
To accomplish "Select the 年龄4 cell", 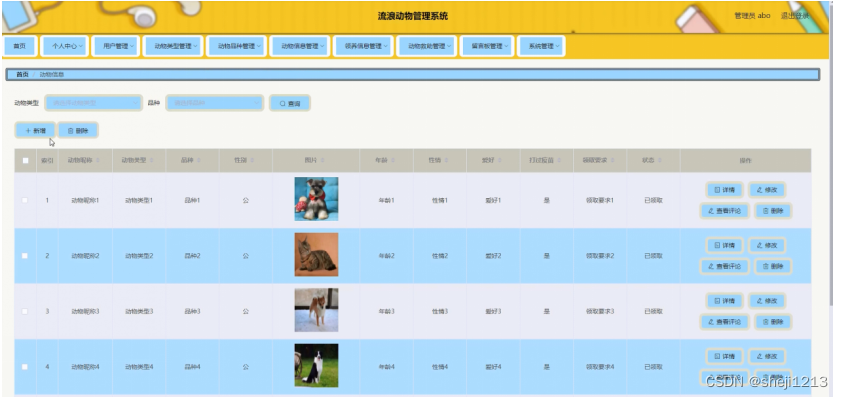I will pos(386,367).
